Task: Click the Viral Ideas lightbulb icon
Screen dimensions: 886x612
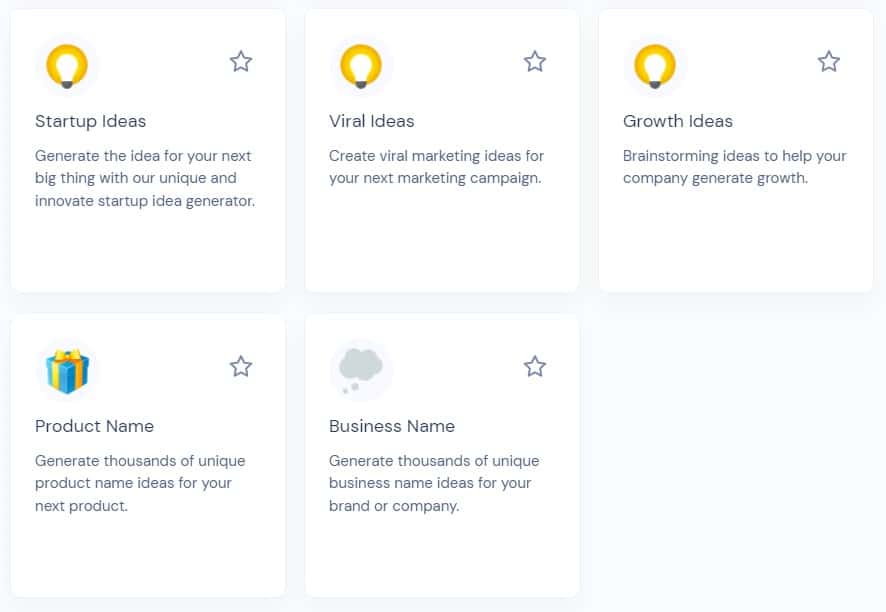Action: [x=361, y=67]
